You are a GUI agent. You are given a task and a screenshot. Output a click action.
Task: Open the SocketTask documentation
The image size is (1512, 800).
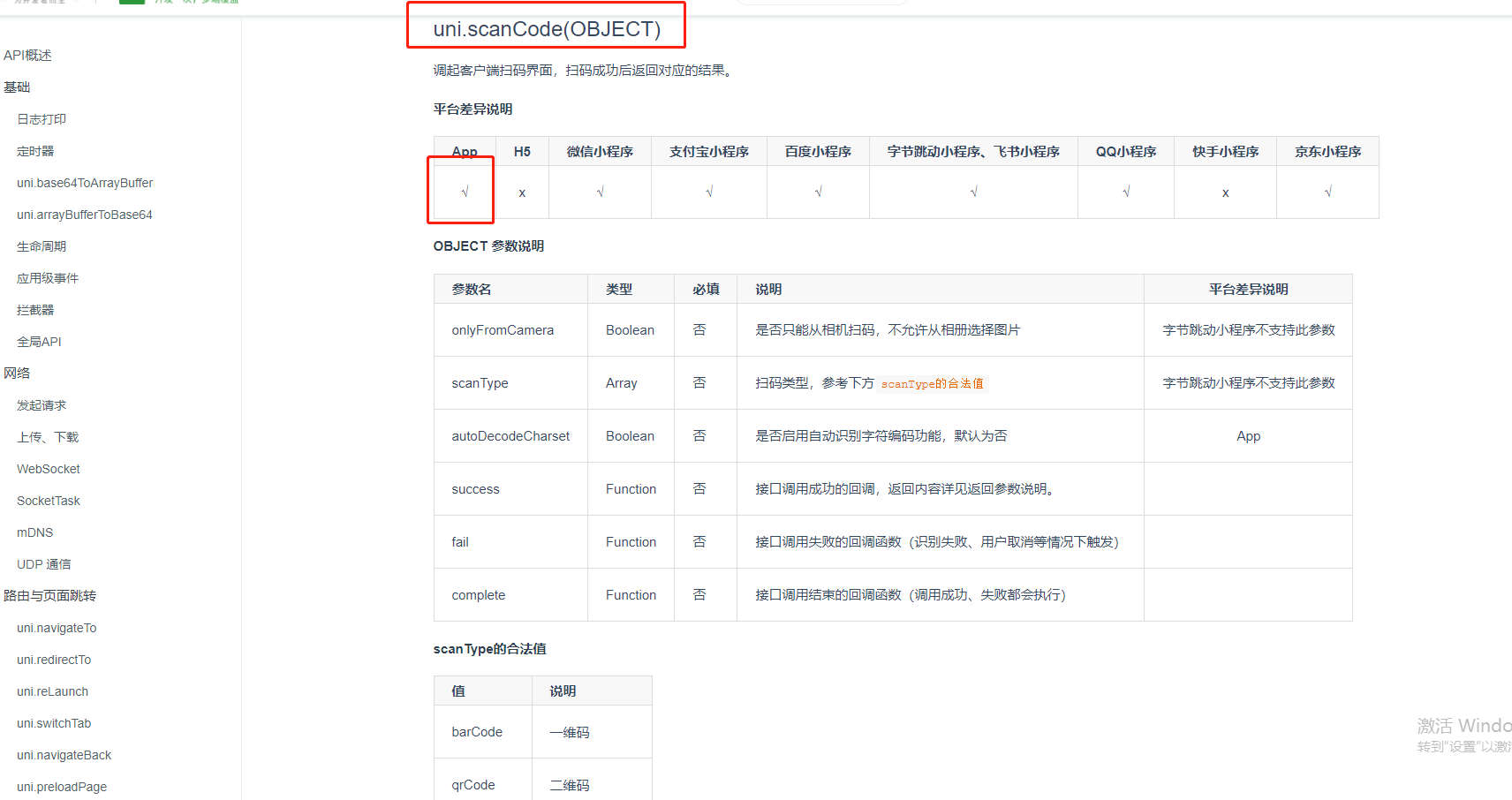[48, 500]
